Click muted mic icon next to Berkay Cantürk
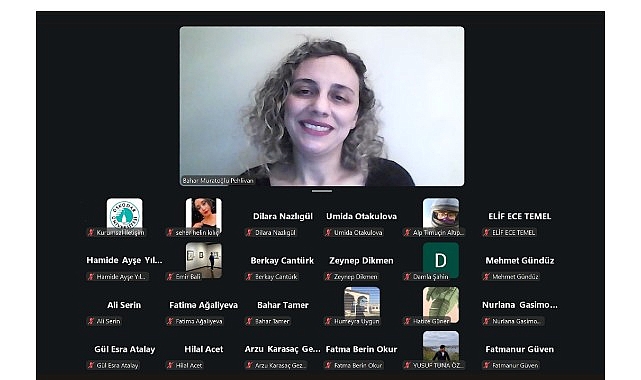 [x=249, y=277]
